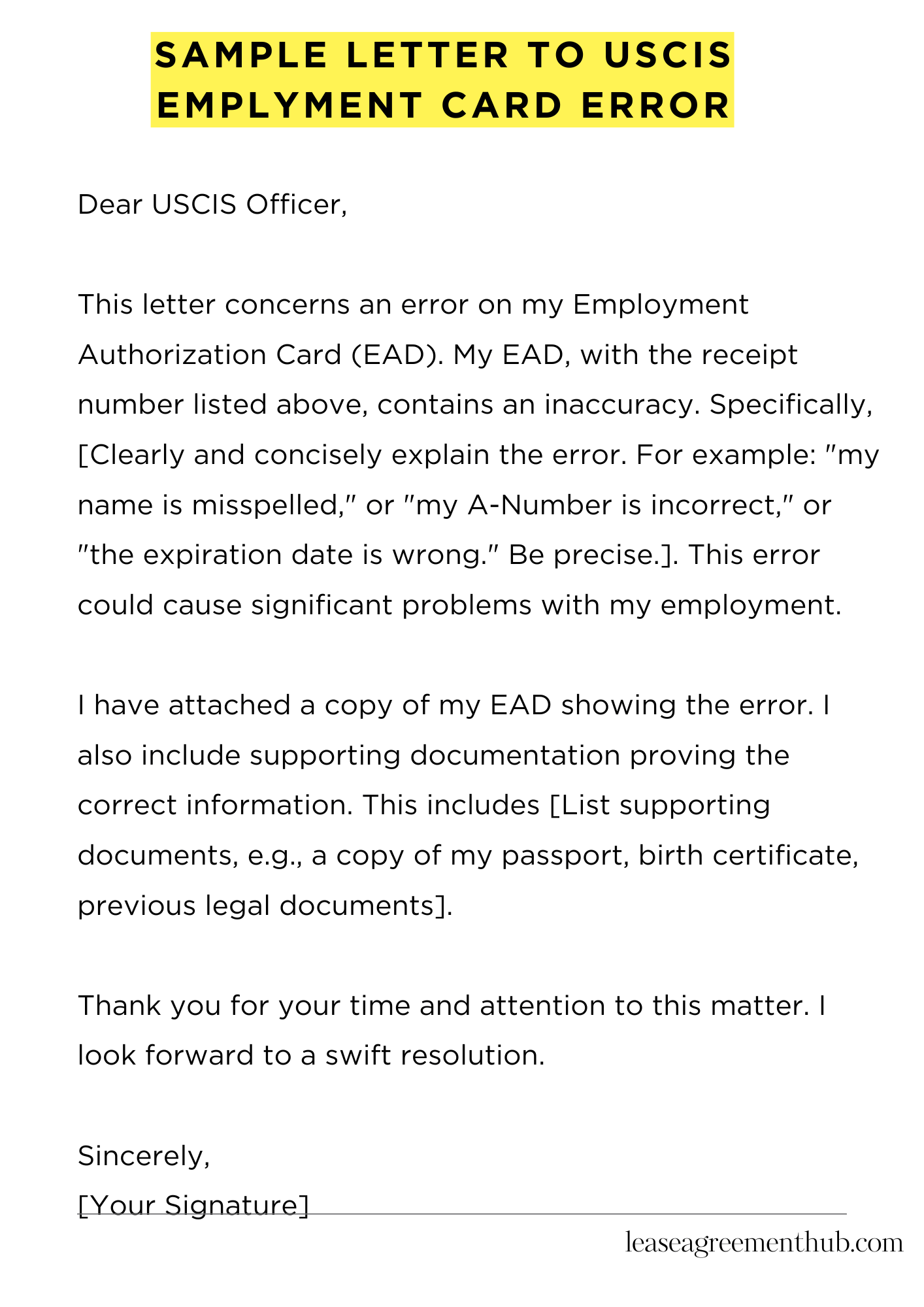Click the yellow highlighted title heading
924x1307 pixels.
click(442, 80)
